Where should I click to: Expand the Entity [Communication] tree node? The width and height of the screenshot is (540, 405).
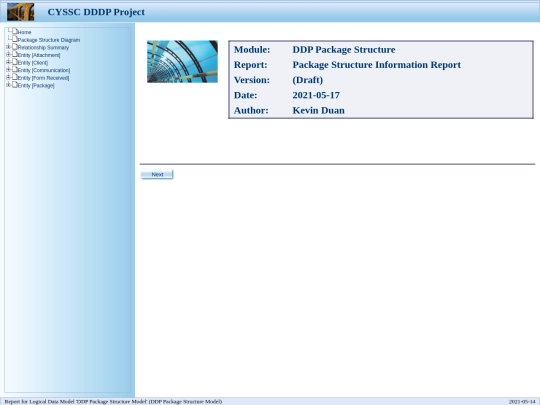[8, 69]
